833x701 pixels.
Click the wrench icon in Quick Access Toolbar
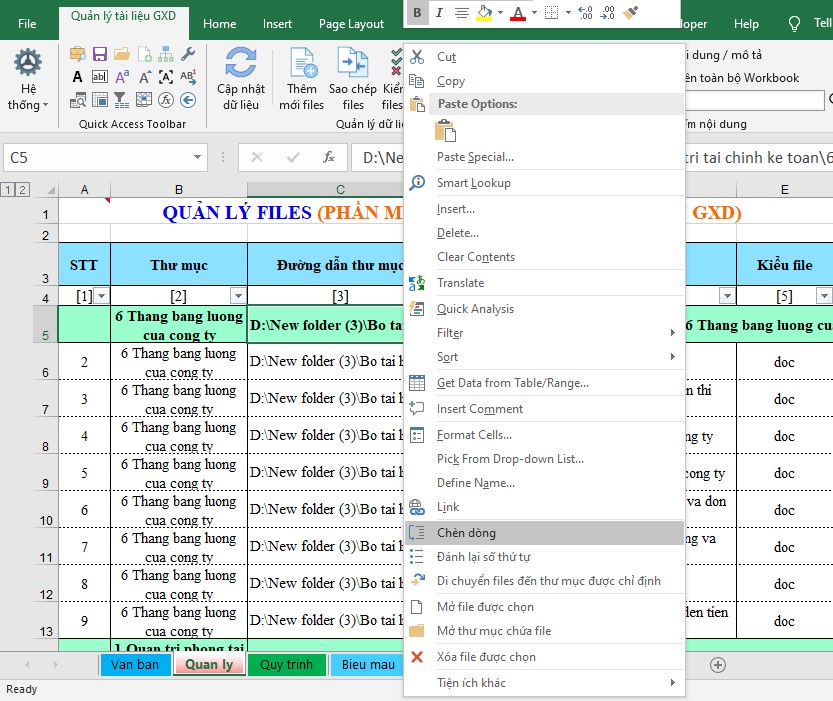(x=187, y=53)
